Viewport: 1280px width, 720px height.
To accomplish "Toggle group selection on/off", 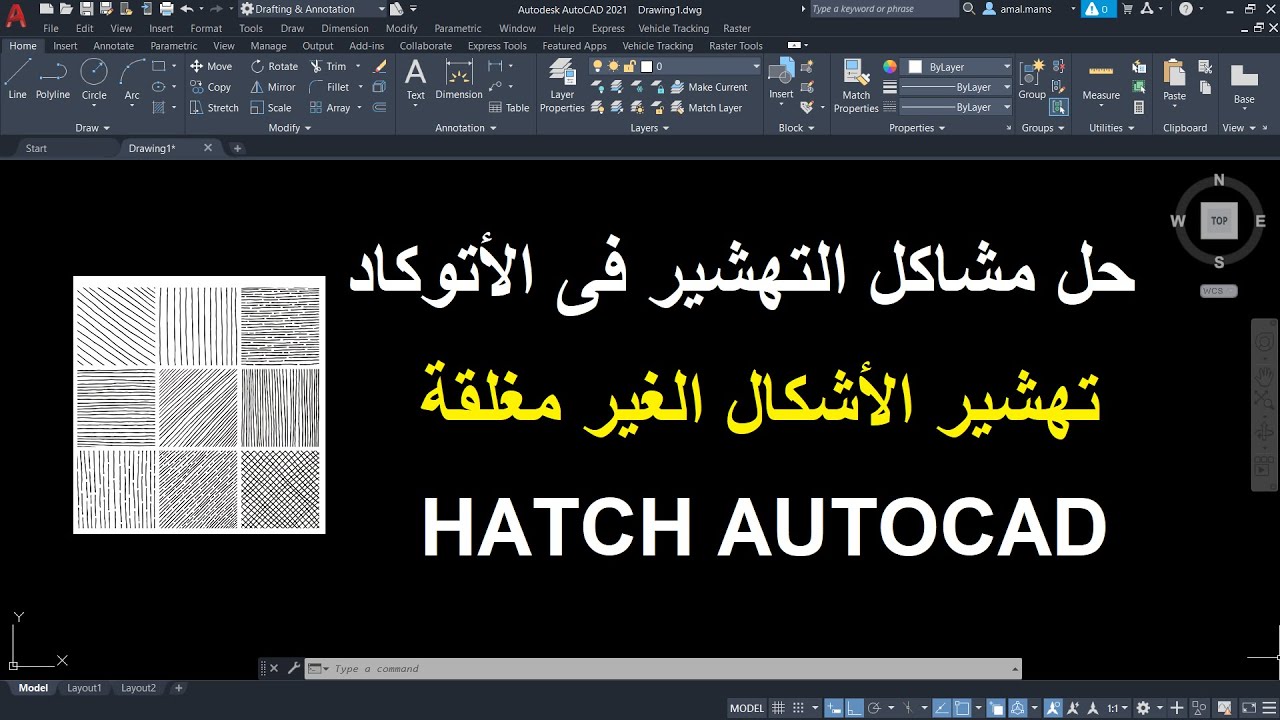I will [x=1059, y=107].
